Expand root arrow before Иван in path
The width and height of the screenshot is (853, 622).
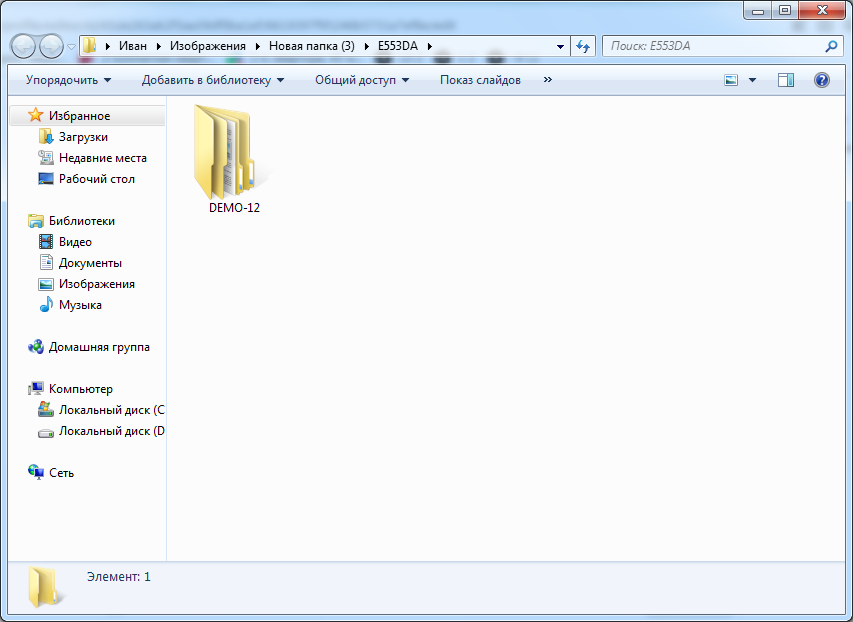click(108, 46)
